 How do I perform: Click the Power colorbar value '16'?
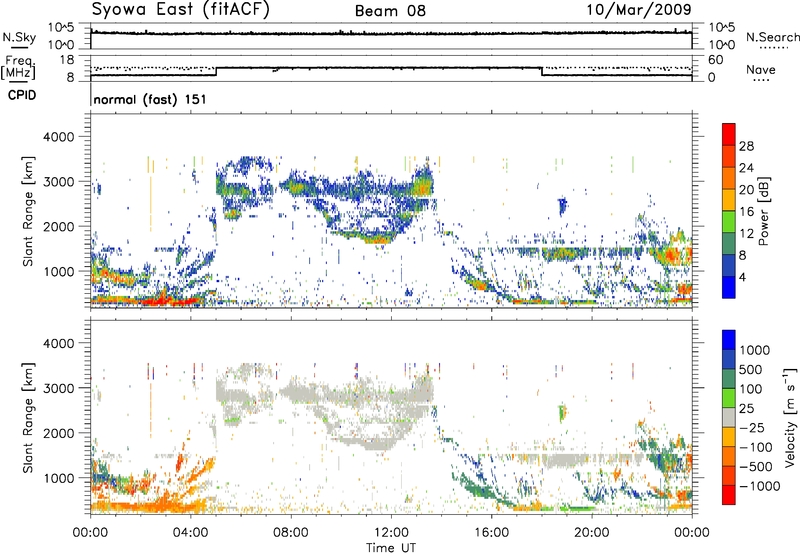(746, 211)
